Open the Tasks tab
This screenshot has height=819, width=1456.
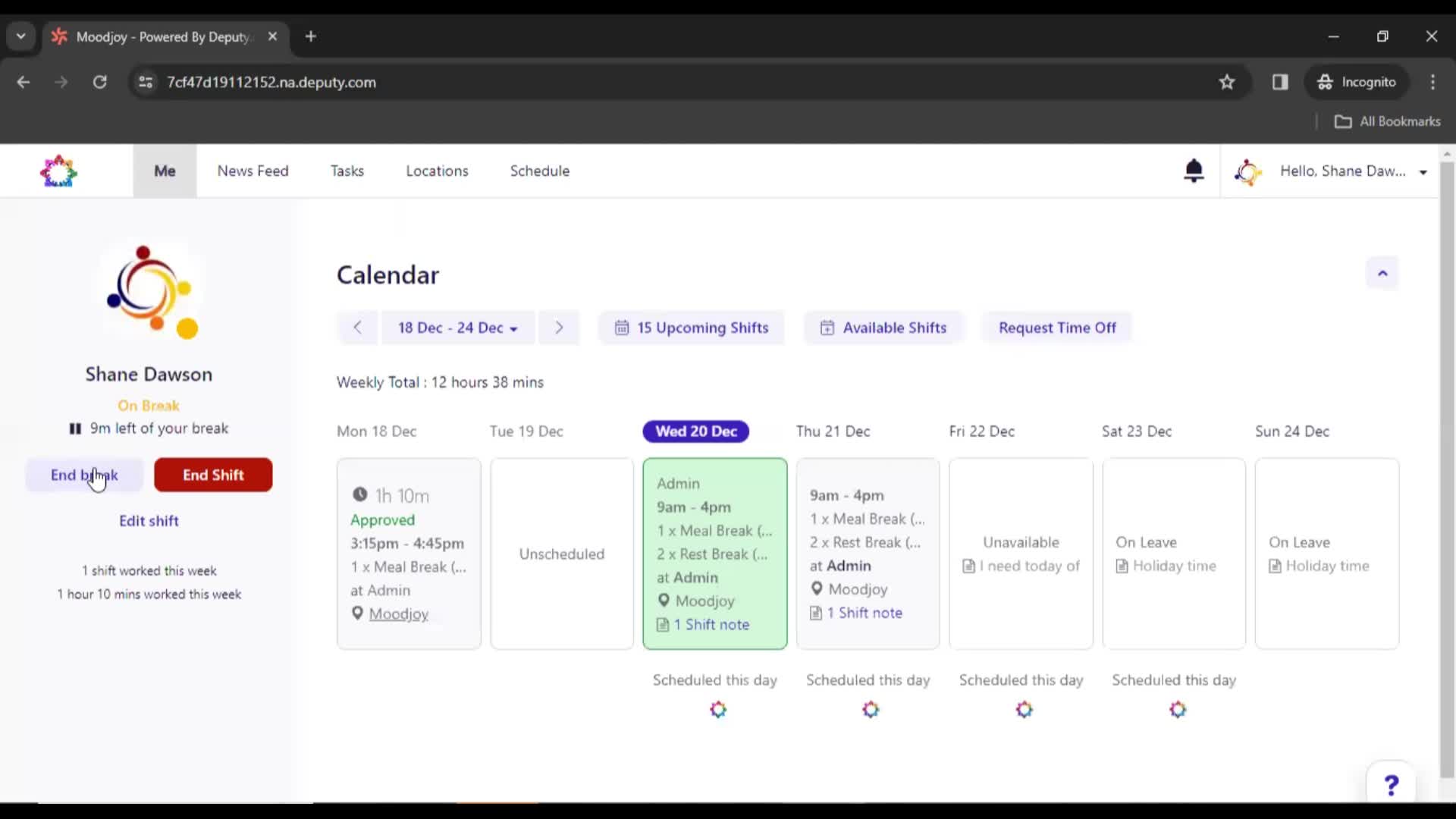coord(347,171)
